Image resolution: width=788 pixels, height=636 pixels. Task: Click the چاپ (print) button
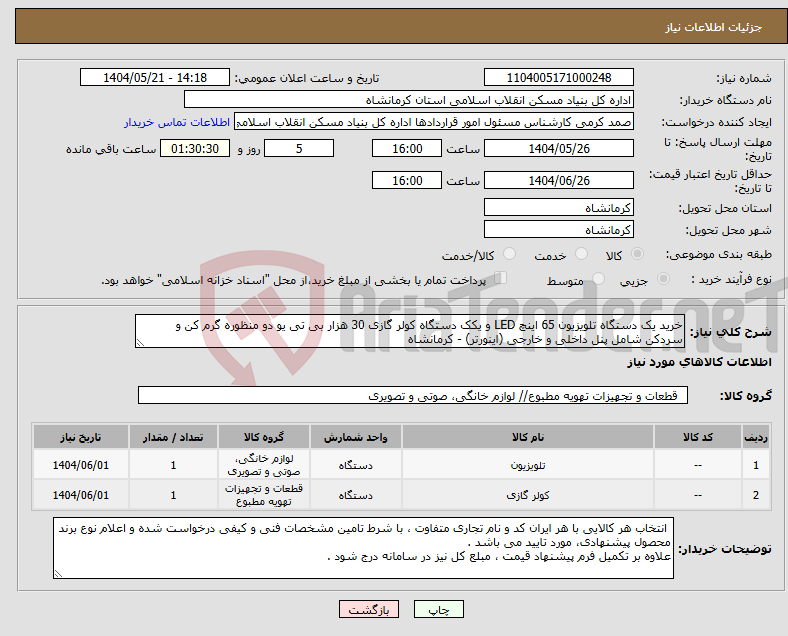(438, 609)
